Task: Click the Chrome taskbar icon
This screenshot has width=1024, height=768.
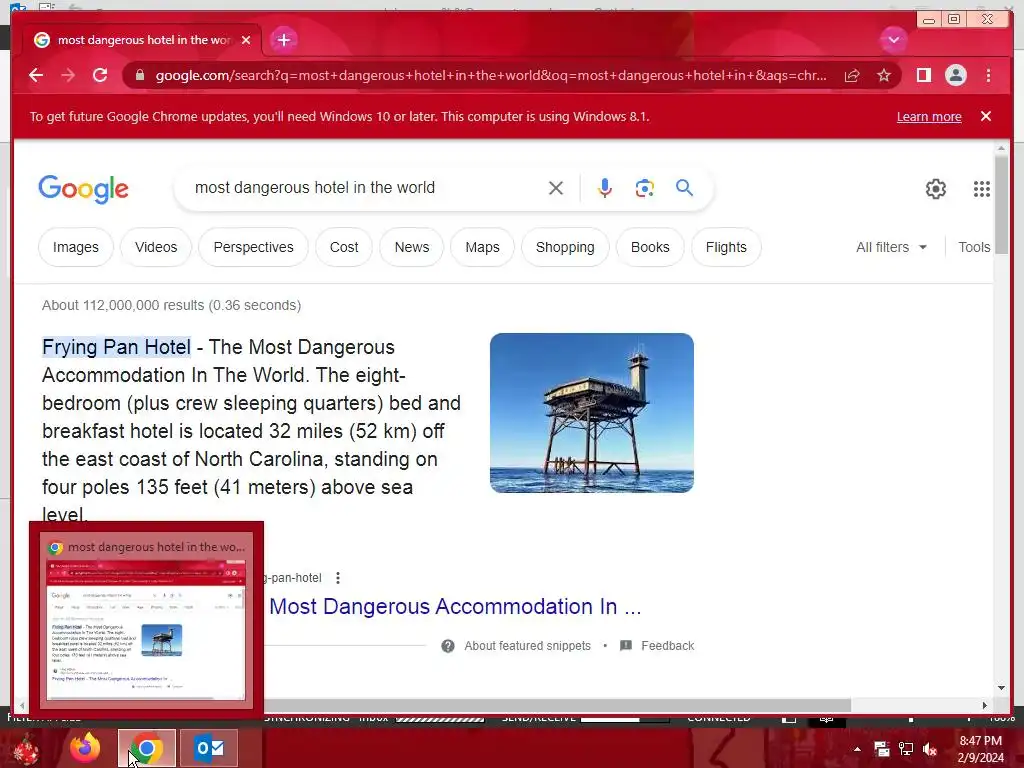Action: (x=147, y=748)
